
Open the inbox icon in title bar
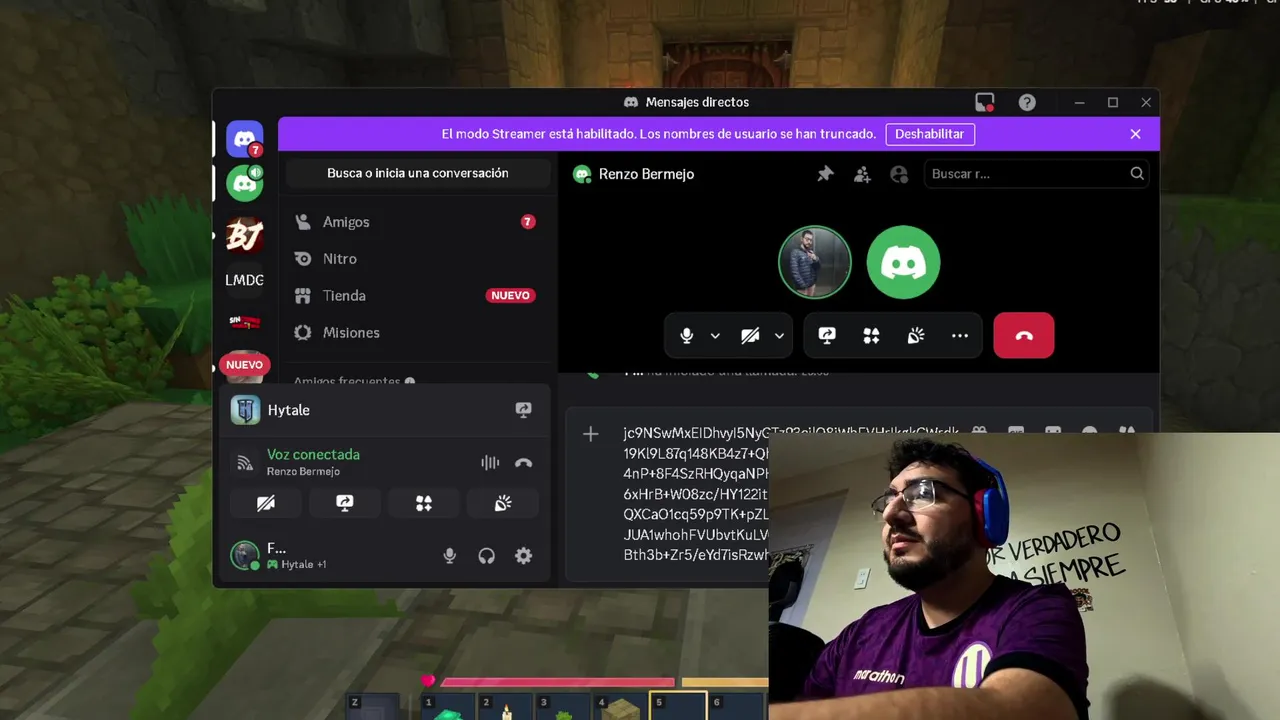985,102
